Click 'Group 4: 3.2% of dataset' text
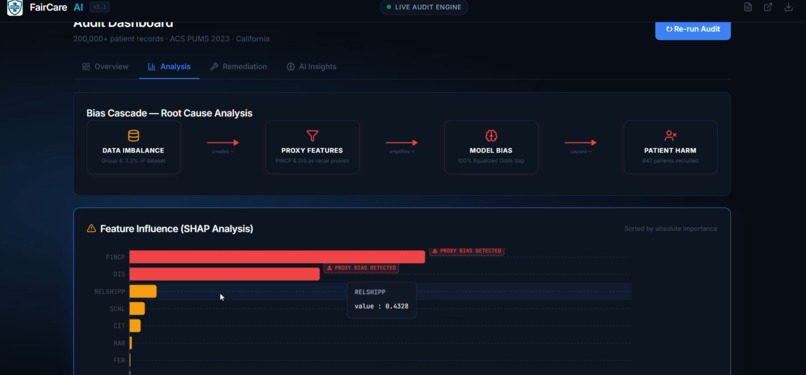This screenshot has height=375, width=806. point(133,161)
